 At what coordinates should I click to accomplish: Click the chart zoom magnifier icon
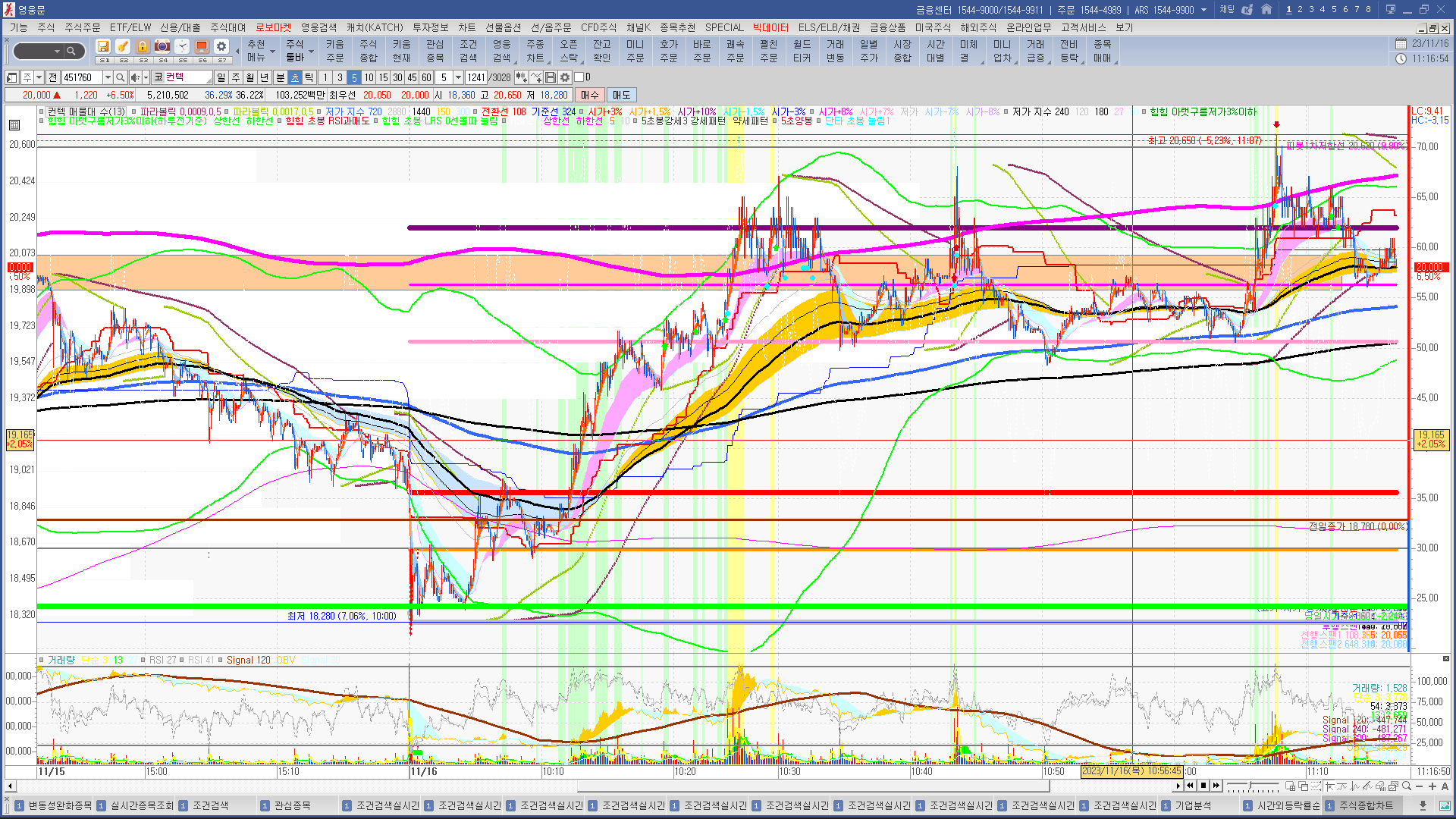[1407, 786]
